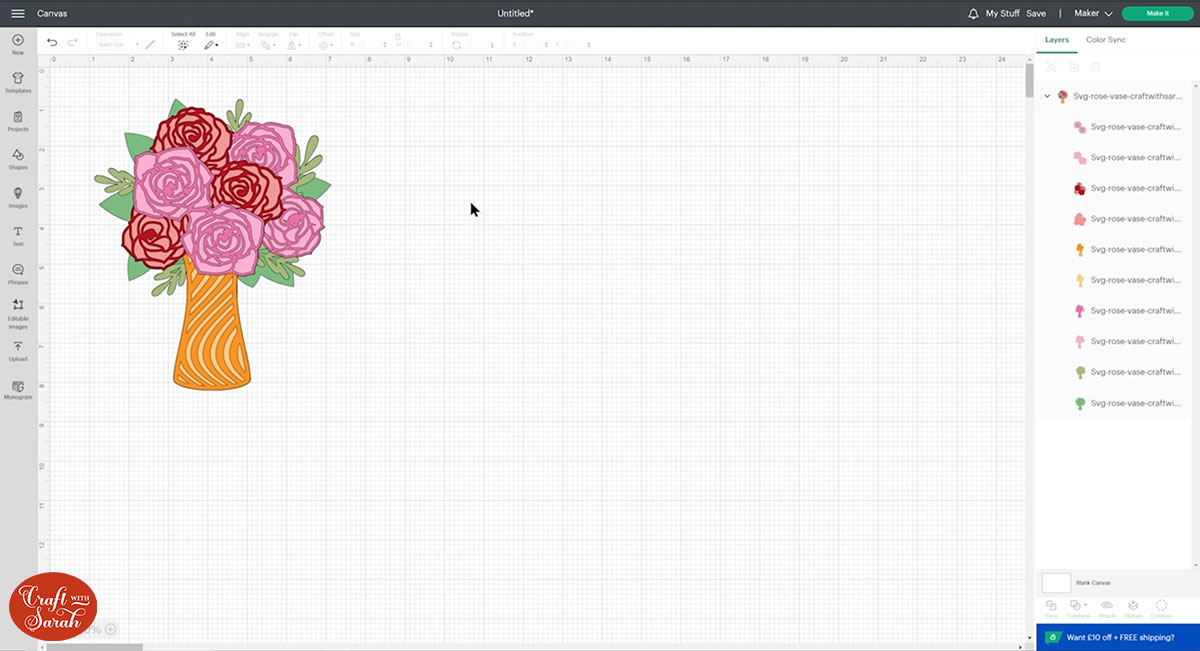Click the Untitled project title
The width and height of the screenshot is (1200, 651).
coord(516,14)
